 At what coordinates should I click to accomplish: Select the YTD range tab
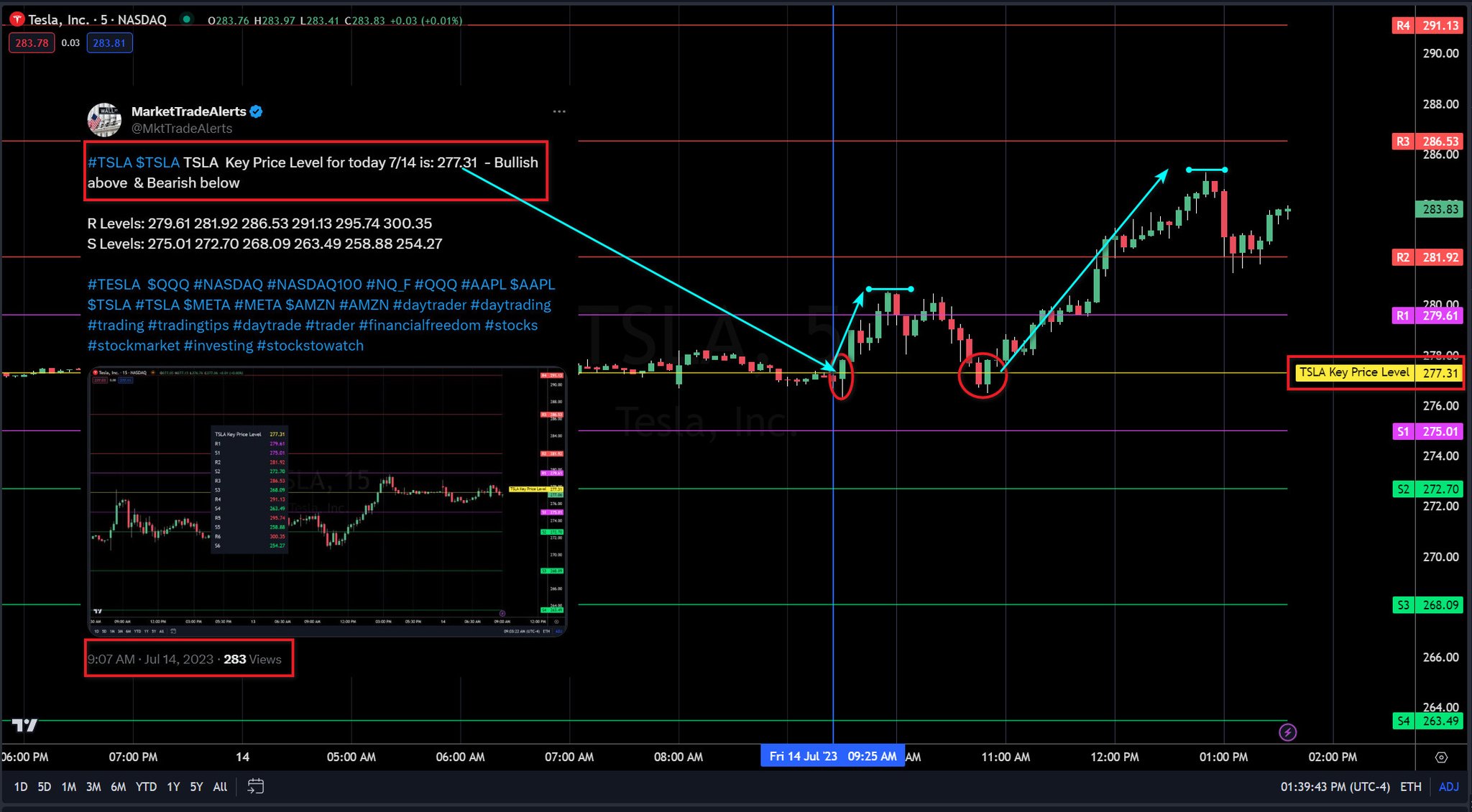147,786
